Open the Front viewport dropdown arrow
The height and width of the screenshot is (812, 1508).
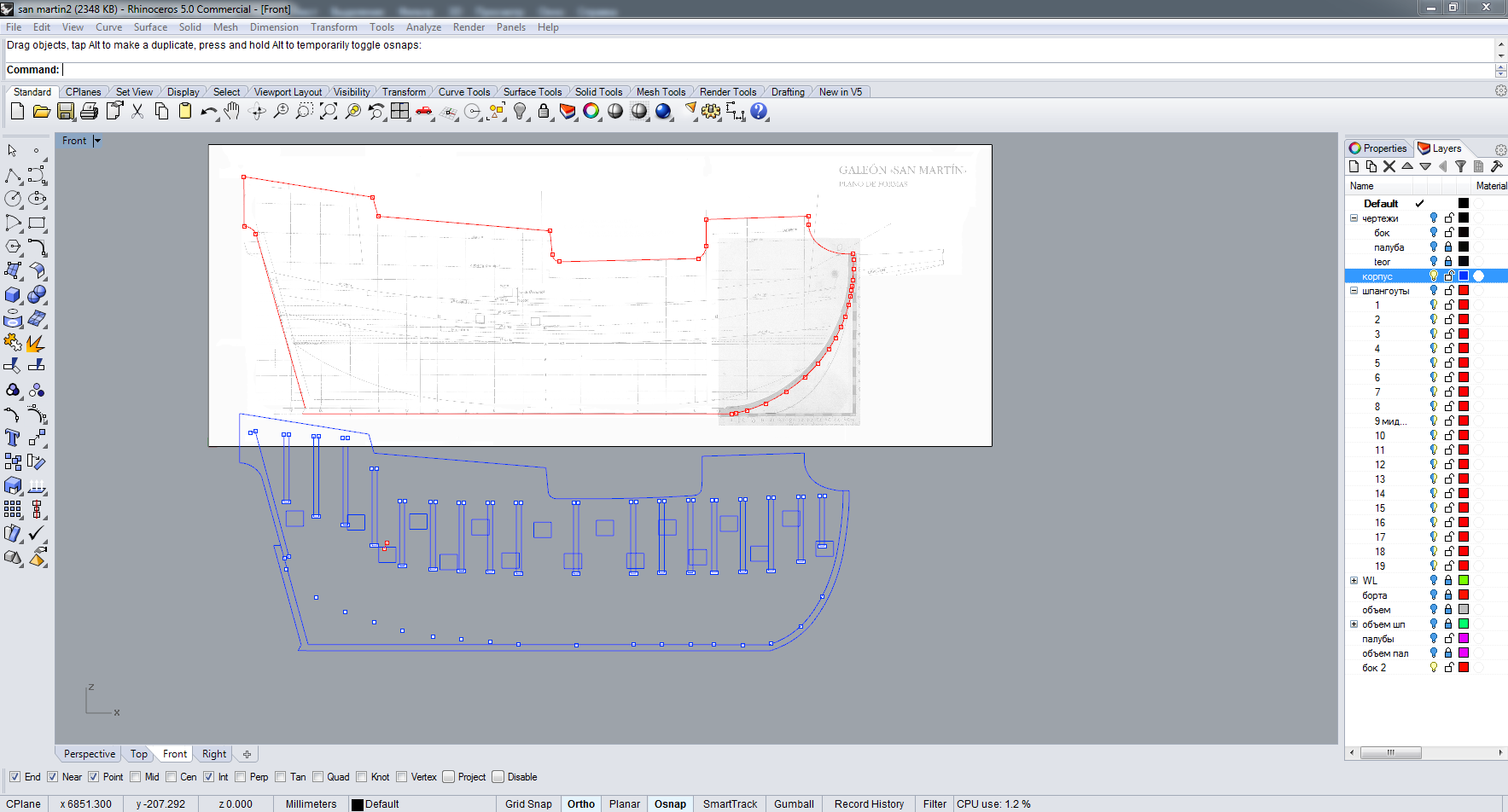97,141
